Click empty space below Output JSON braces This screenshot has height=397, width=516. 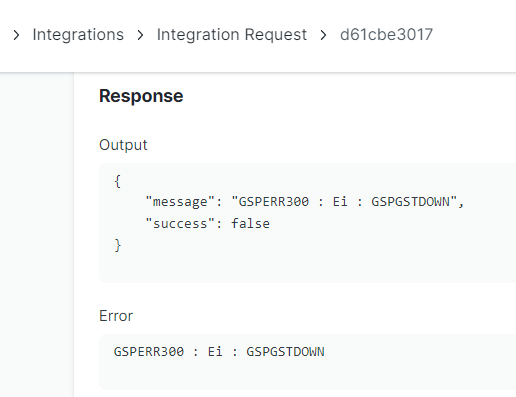tap(300, 268)
